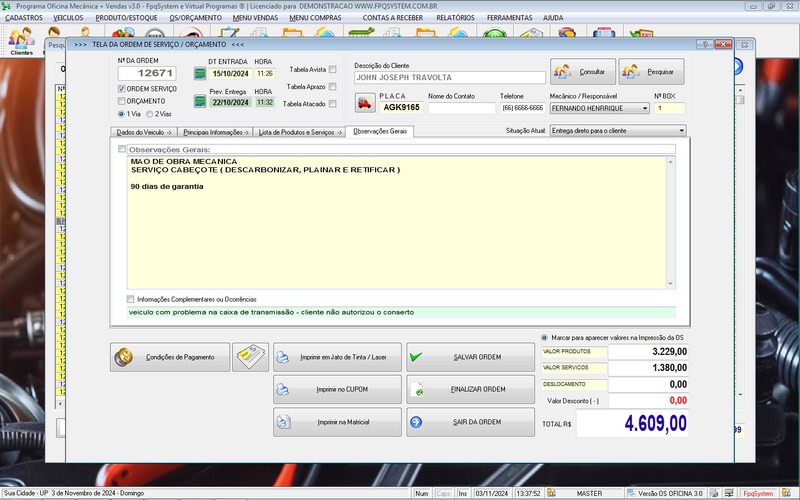This screenshot has height=500, width=800.
Task: Uncheck the ORDEM SERVIÇO checkbox
Action: [122, 89]
